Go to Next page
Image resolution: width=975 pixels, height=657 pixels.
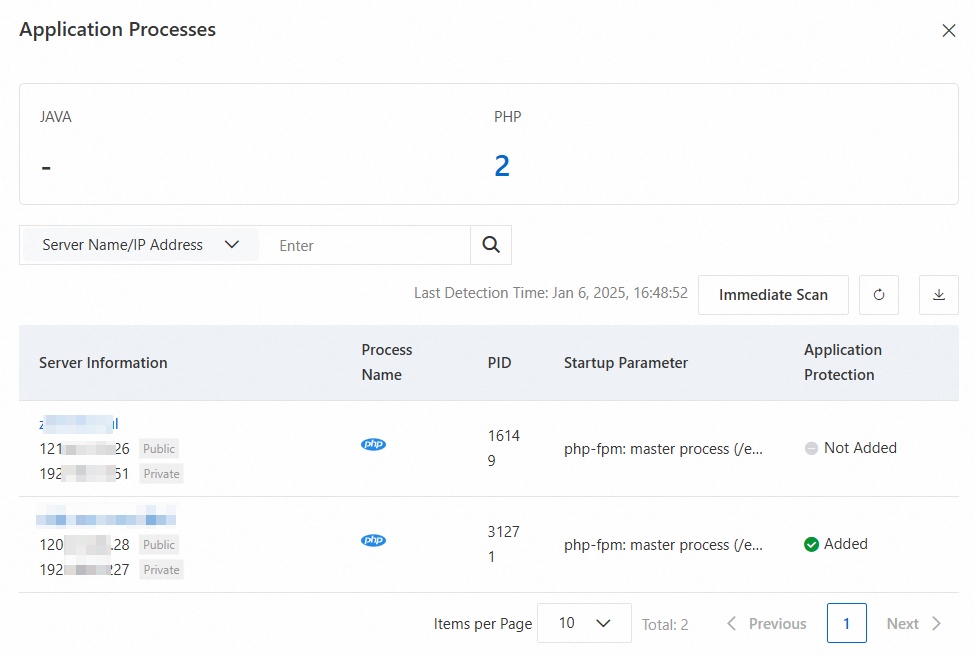tap(913, 623)
